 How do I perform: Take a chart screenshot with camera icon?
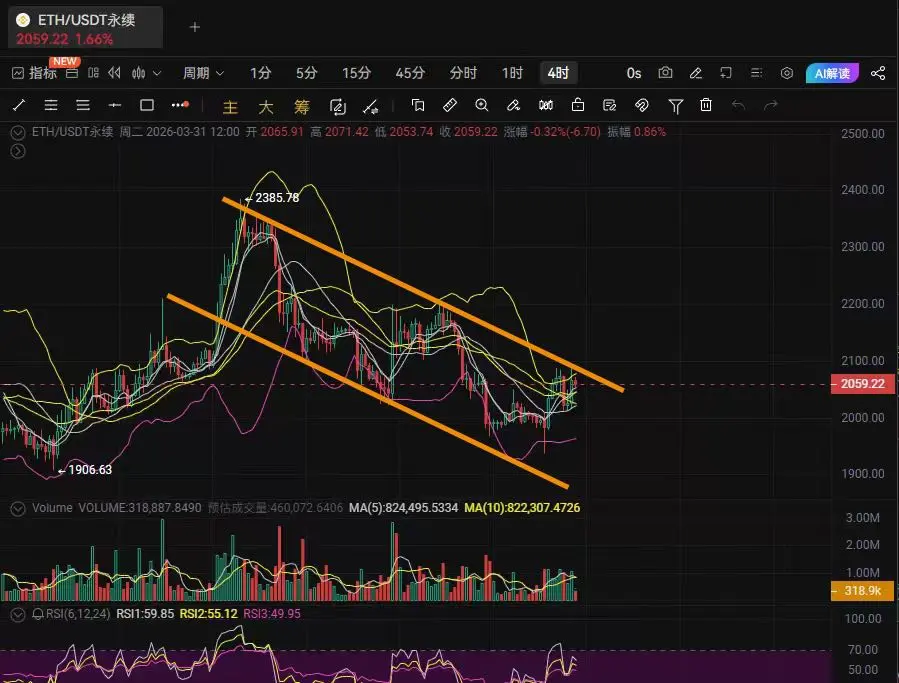click(665, 73)
